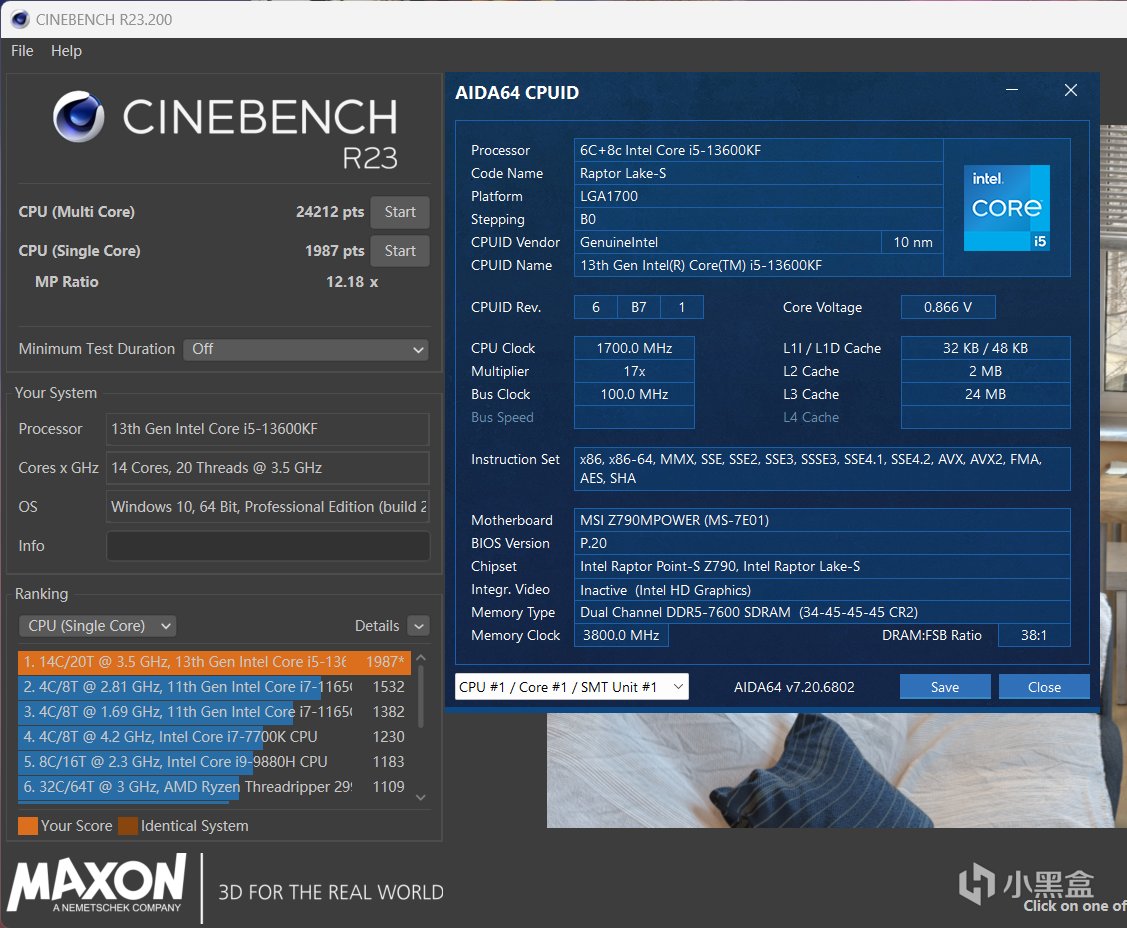Click the Intel Core i5 badge
Image resolution: width=1127 pixels, height=928 pixels.
pos(1006,207)
